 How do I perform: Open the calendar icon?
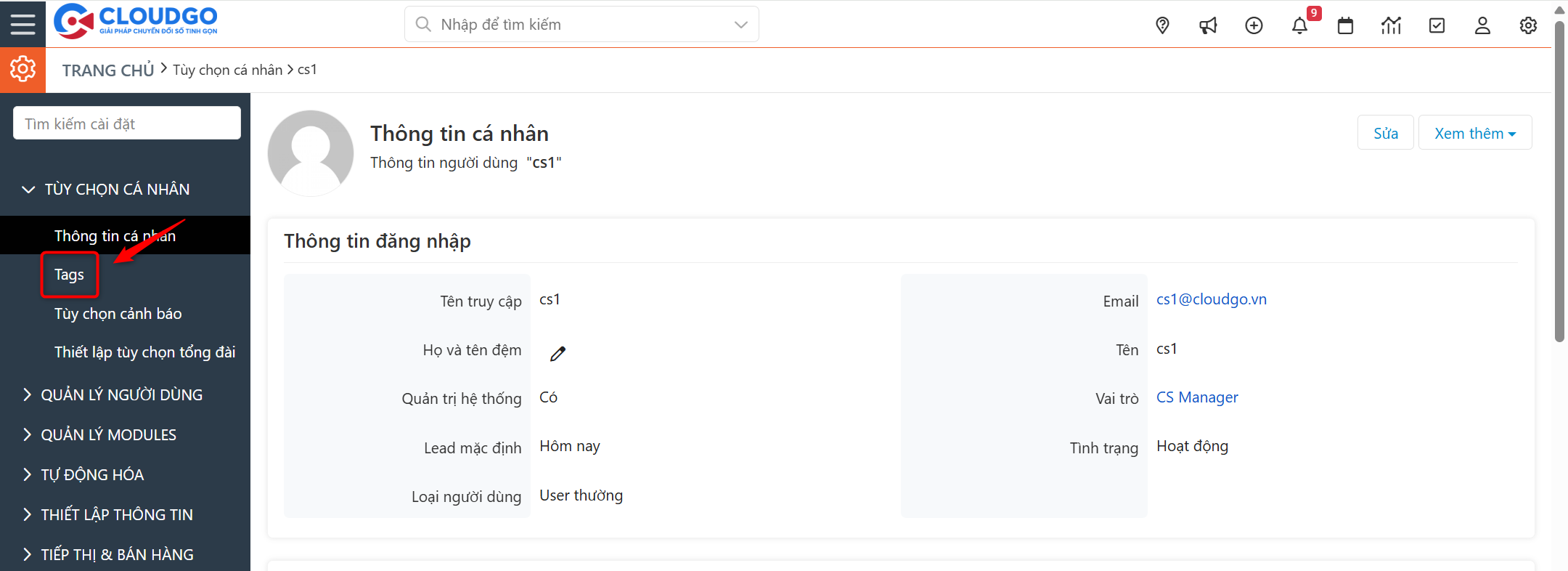point(1345,25)
